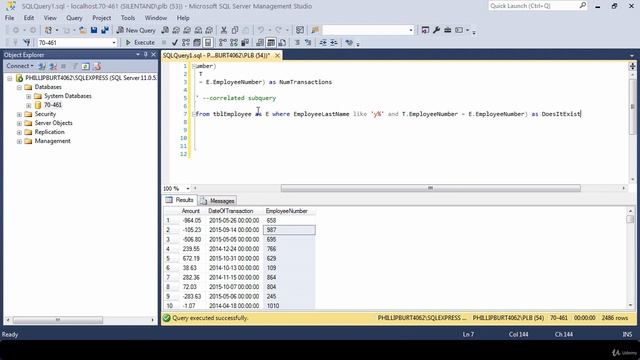Open the Tools menu
Viewport: 640px width, 360px height.
pyautogui.click(x=128, y=18)
